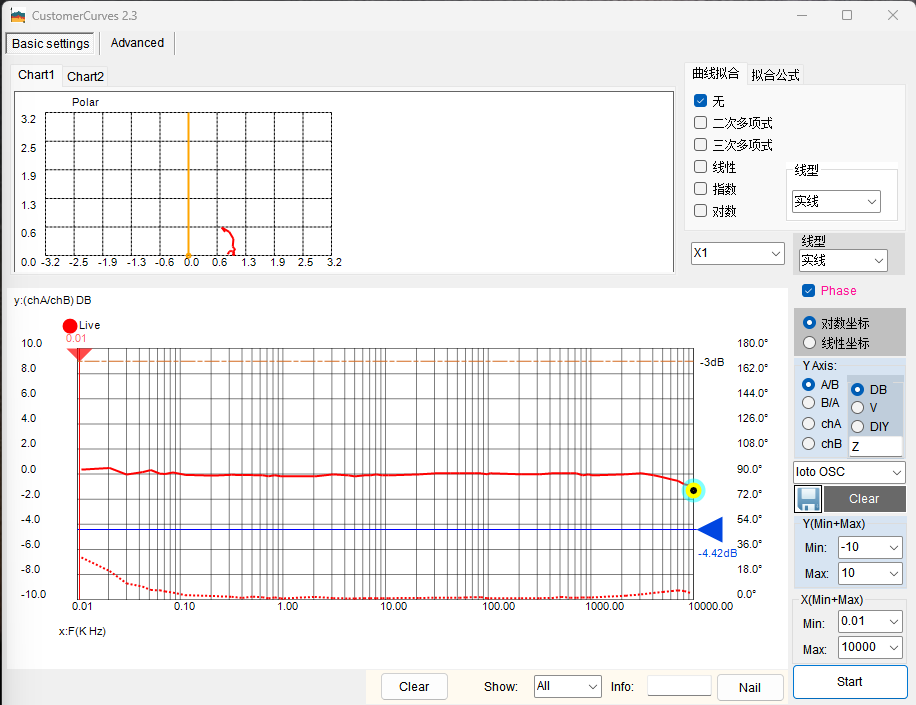Click the floppy disk save icon

tap(808, 498)
